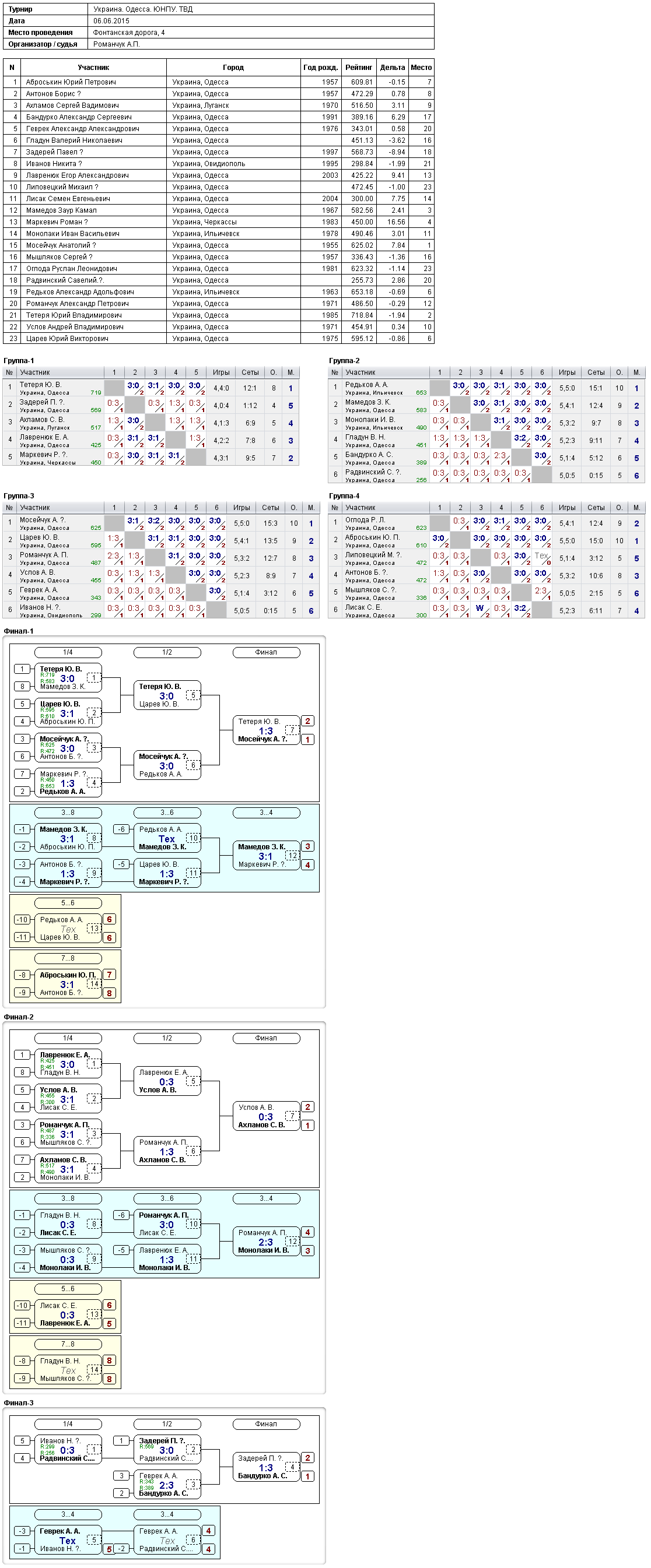Click rating value 718.84
Screen dimensions: 651x1568
(x=362, y=315)
